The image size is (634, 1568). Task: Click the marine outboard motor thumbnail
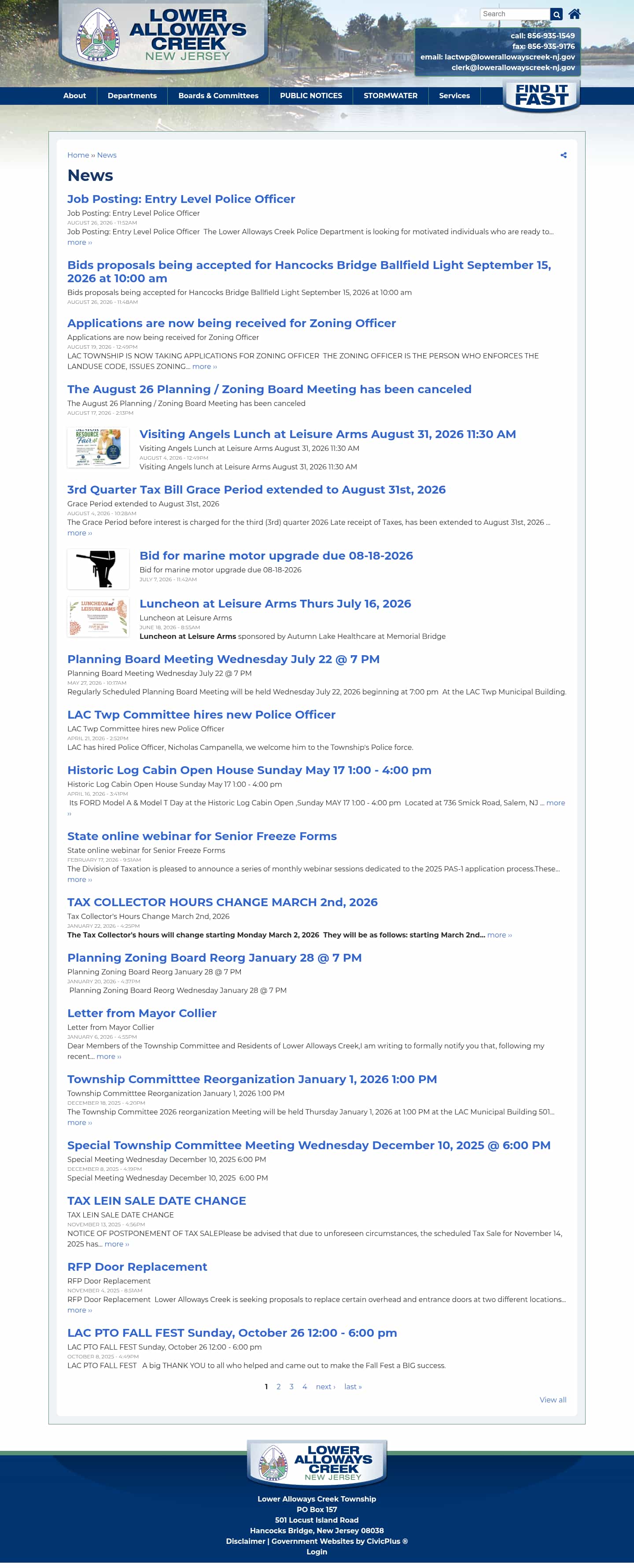(x=98, y=568)
